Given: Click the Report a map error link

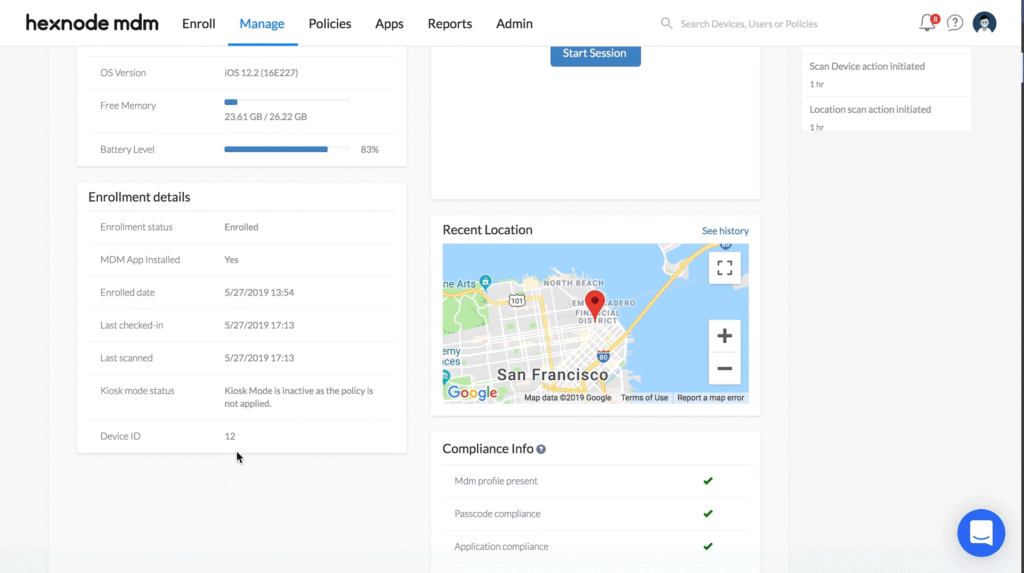Looking at the screenshot, I should click(710, 398).
